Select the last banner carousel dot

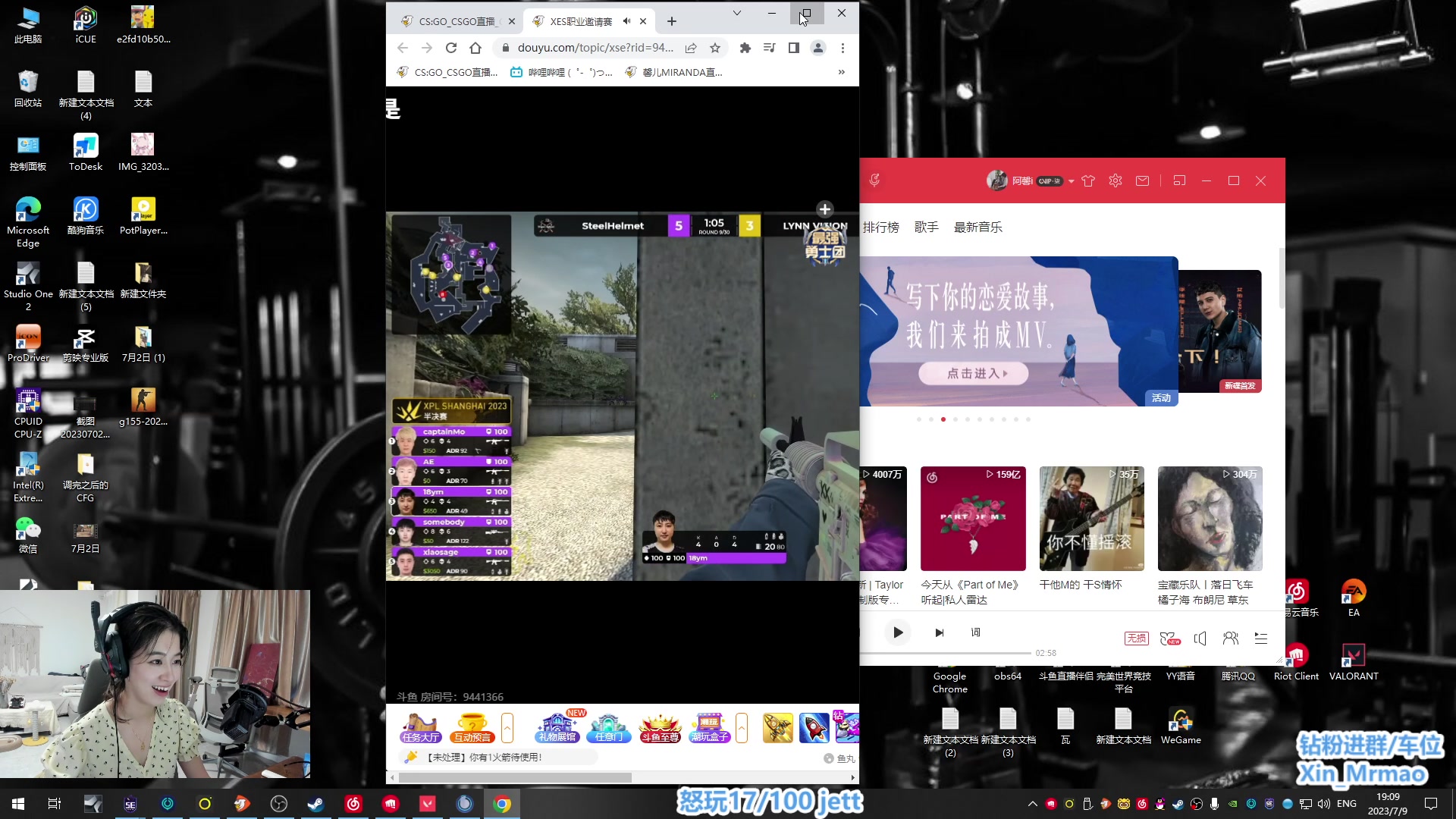point(1028,419)
